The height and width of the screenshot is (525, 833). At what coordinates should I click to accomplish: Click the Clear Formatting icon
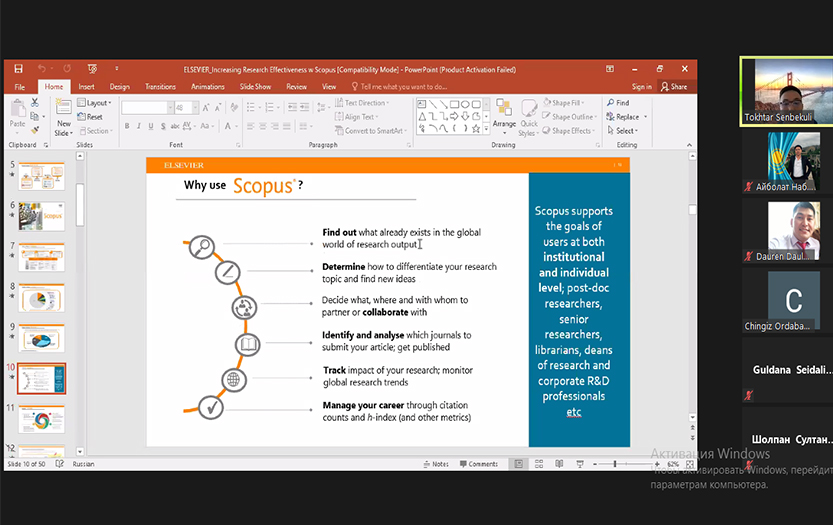(x=234, y=108)
